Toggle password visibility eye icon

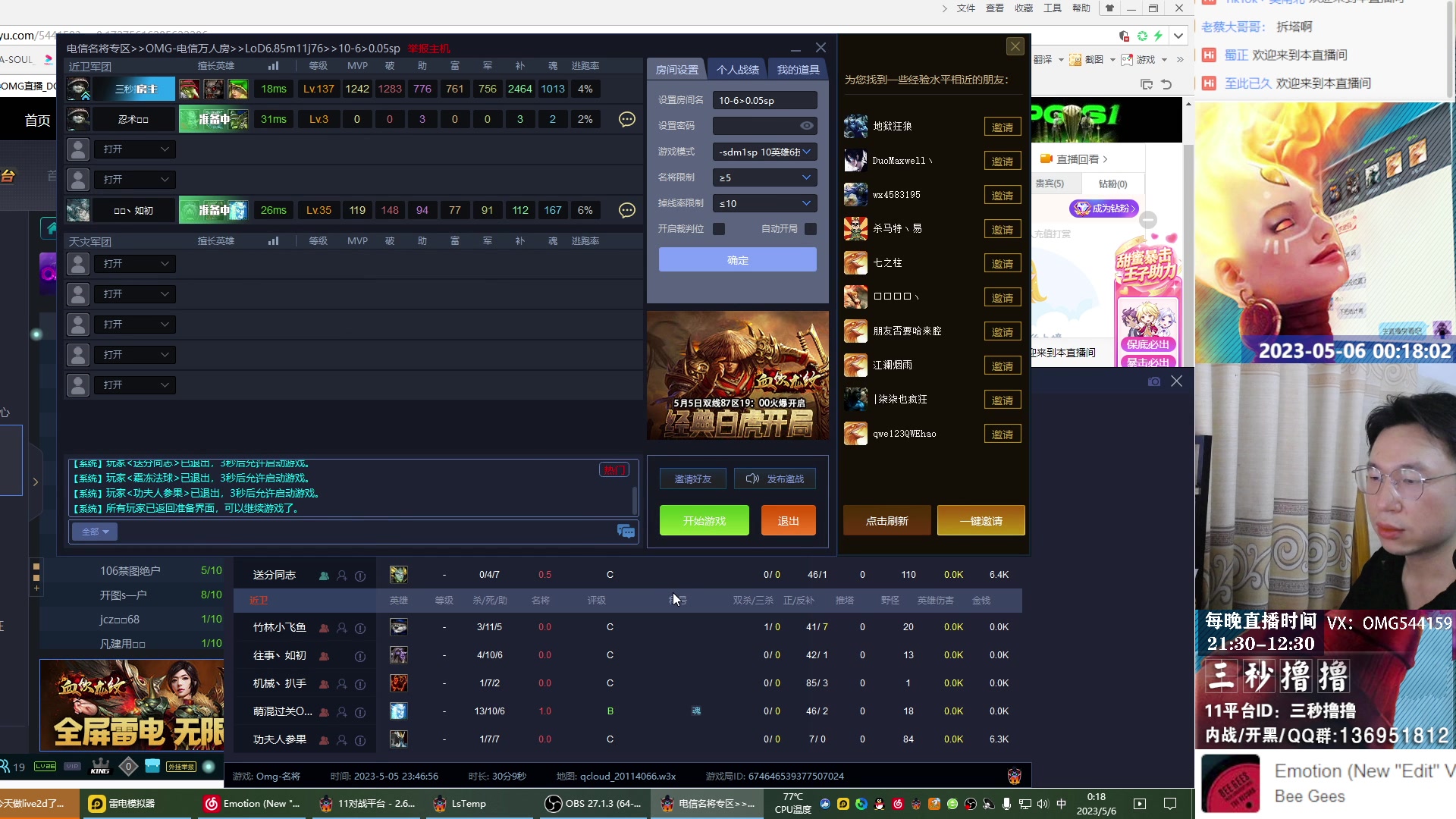tap(807, 126)
